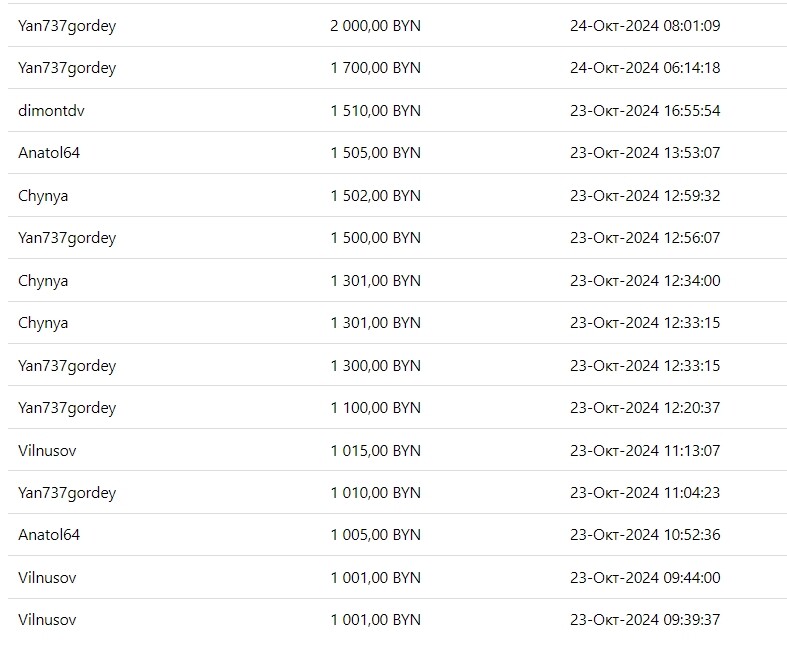Click Chynya bid at 12:34:00
Viewport: 787px width, 651px height.
click(43, 281)
